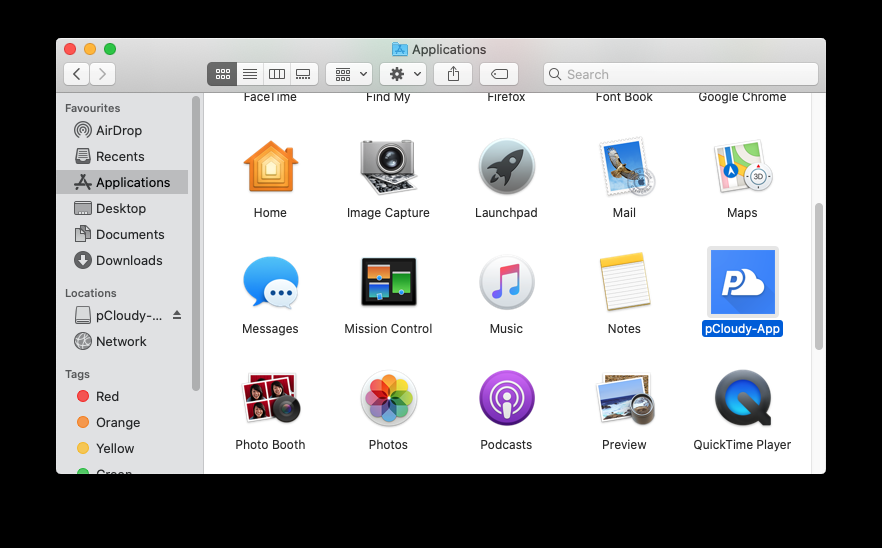882x548 pixels.
Task: Select Applications in the sidebar
Action: (x=122, y=182)
